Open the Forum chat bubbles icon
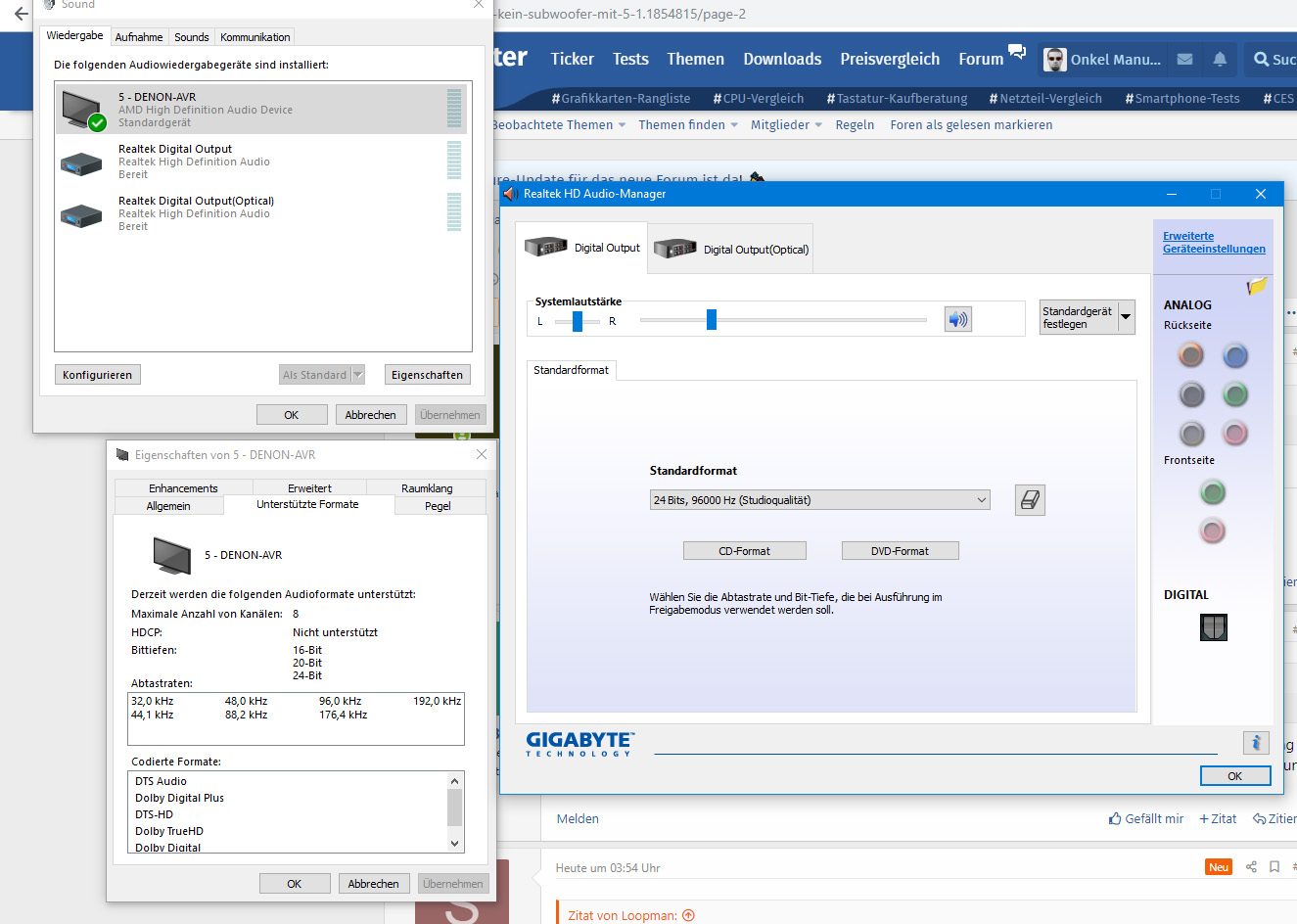 tap(1017, 51)
